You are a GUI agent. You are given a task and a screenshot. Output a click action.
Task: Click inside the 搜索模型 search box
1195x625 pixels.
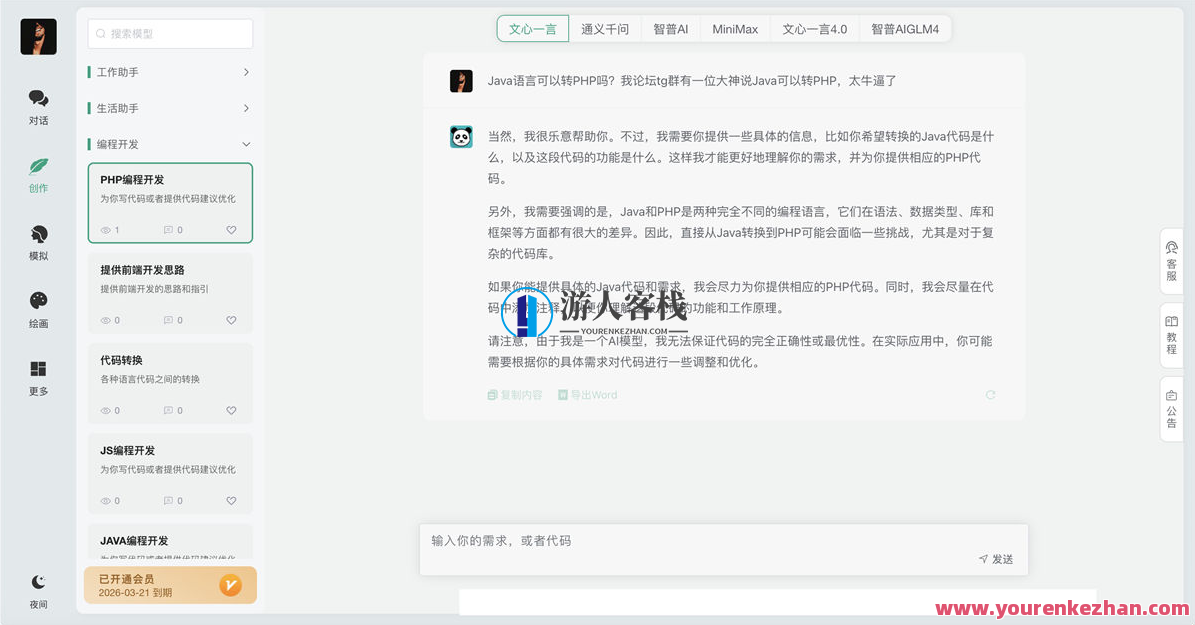tap(170, 33)
